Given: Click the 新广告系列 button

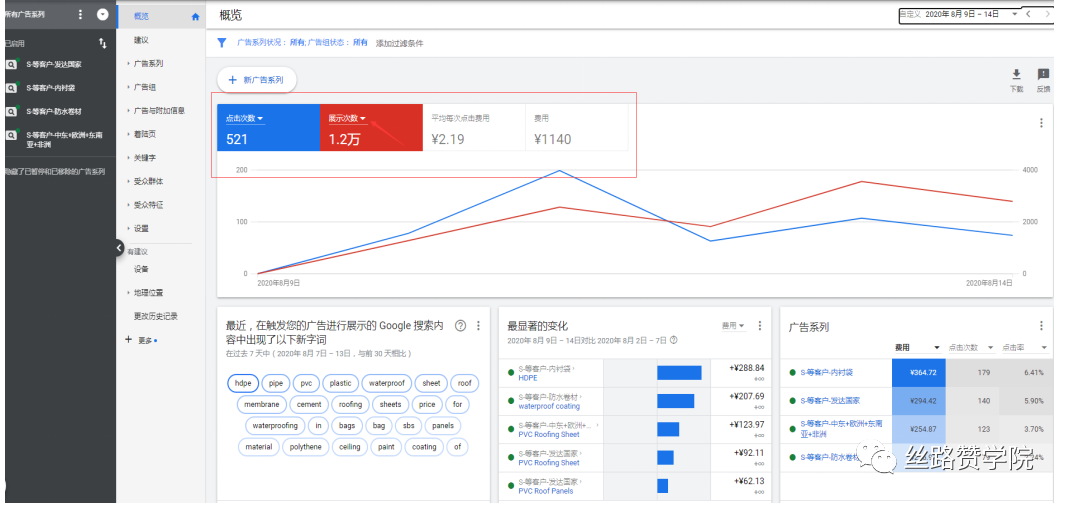Looking at the screenshot, I should [257, 80].
